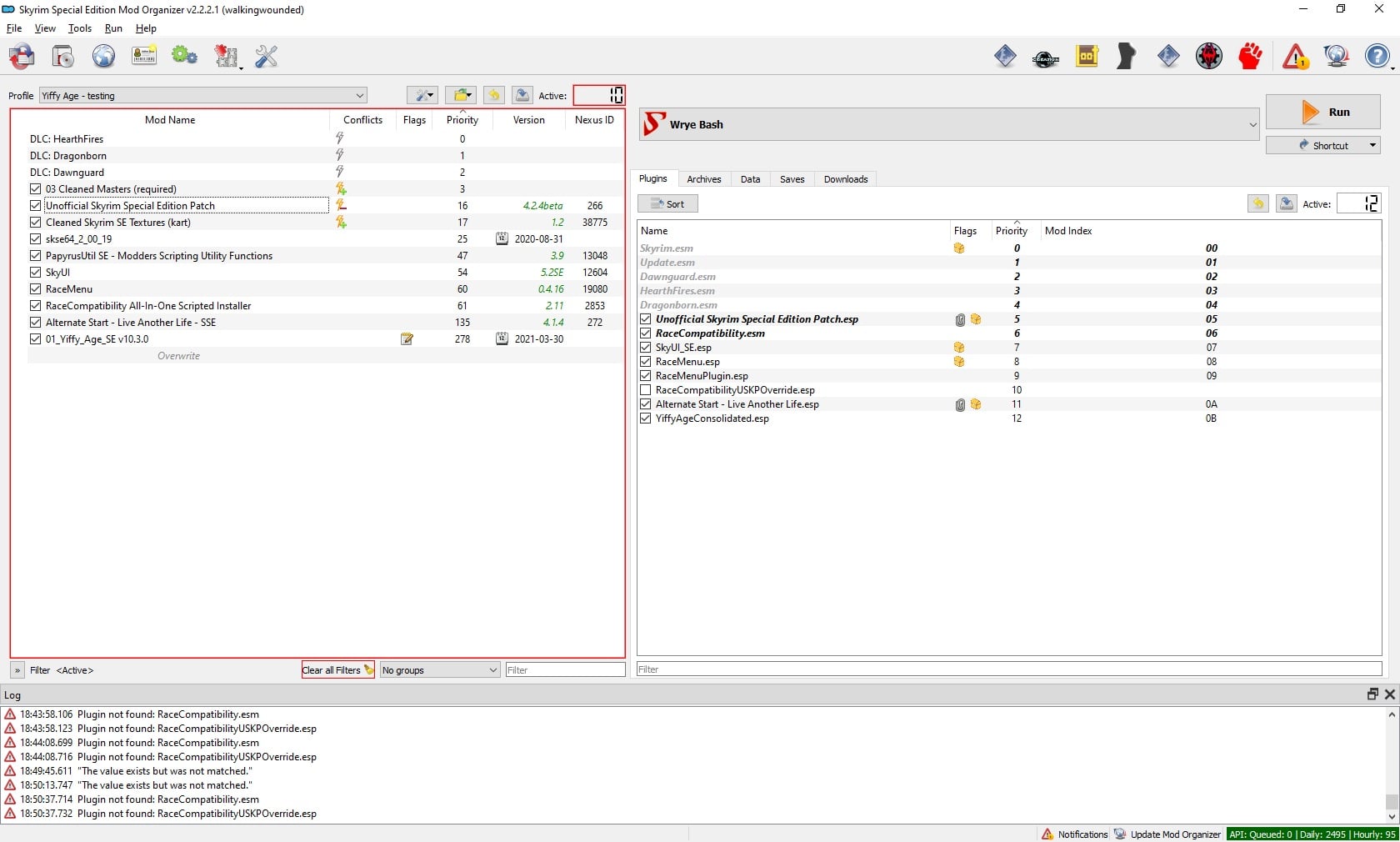
Task: Open the File menu
Action: point(14,28)
